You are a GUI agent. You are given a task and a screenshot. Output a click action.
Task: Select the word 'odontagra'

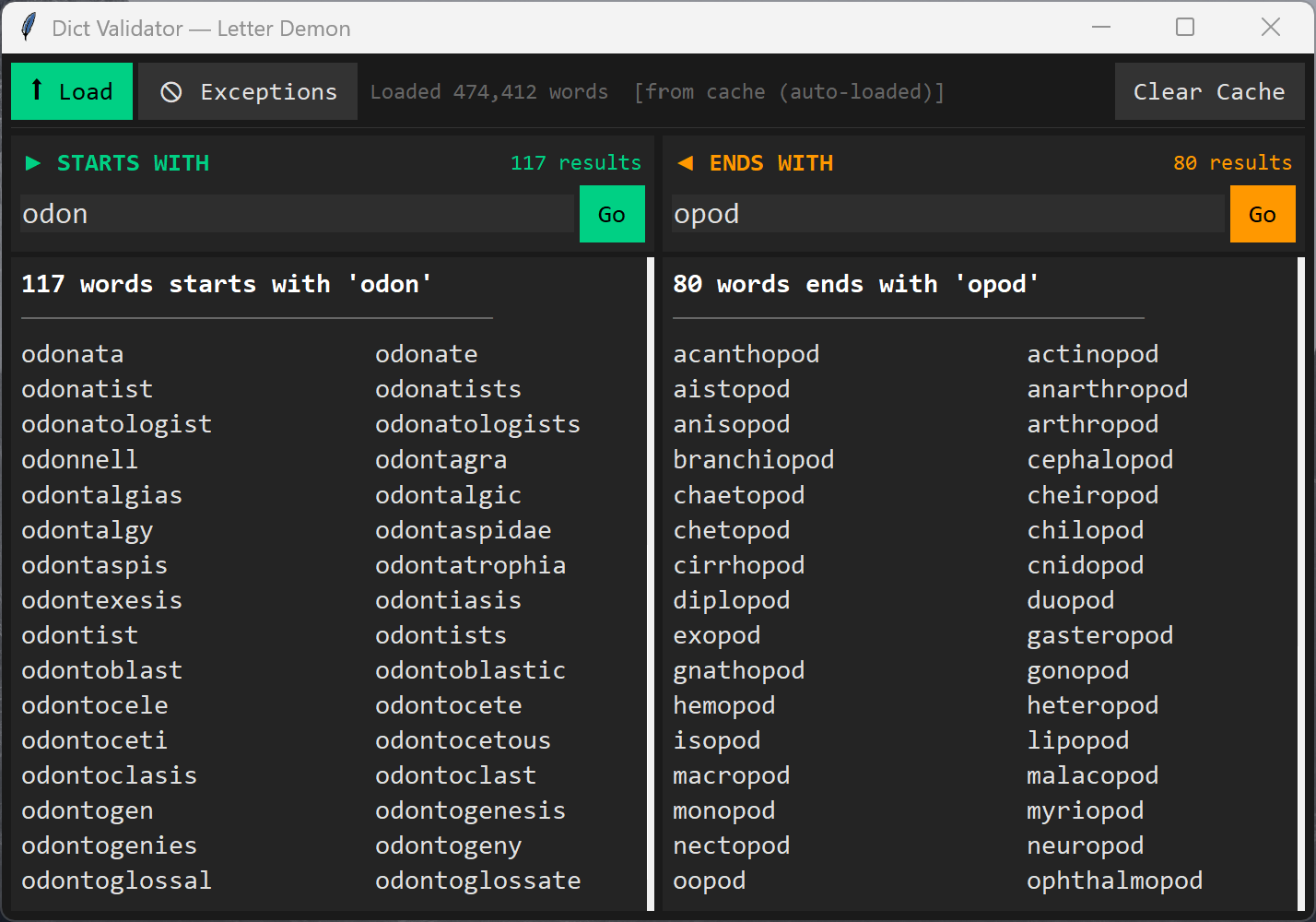click(x=441, y=459)
